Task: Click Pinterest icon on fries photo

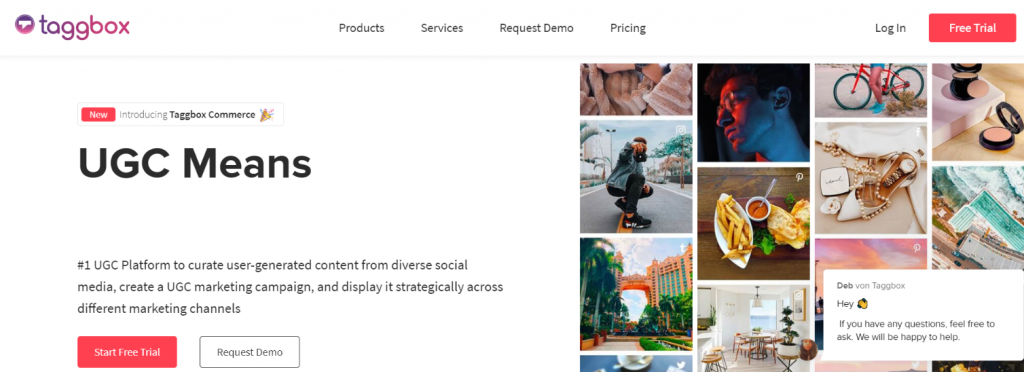Action: [799, 178]
